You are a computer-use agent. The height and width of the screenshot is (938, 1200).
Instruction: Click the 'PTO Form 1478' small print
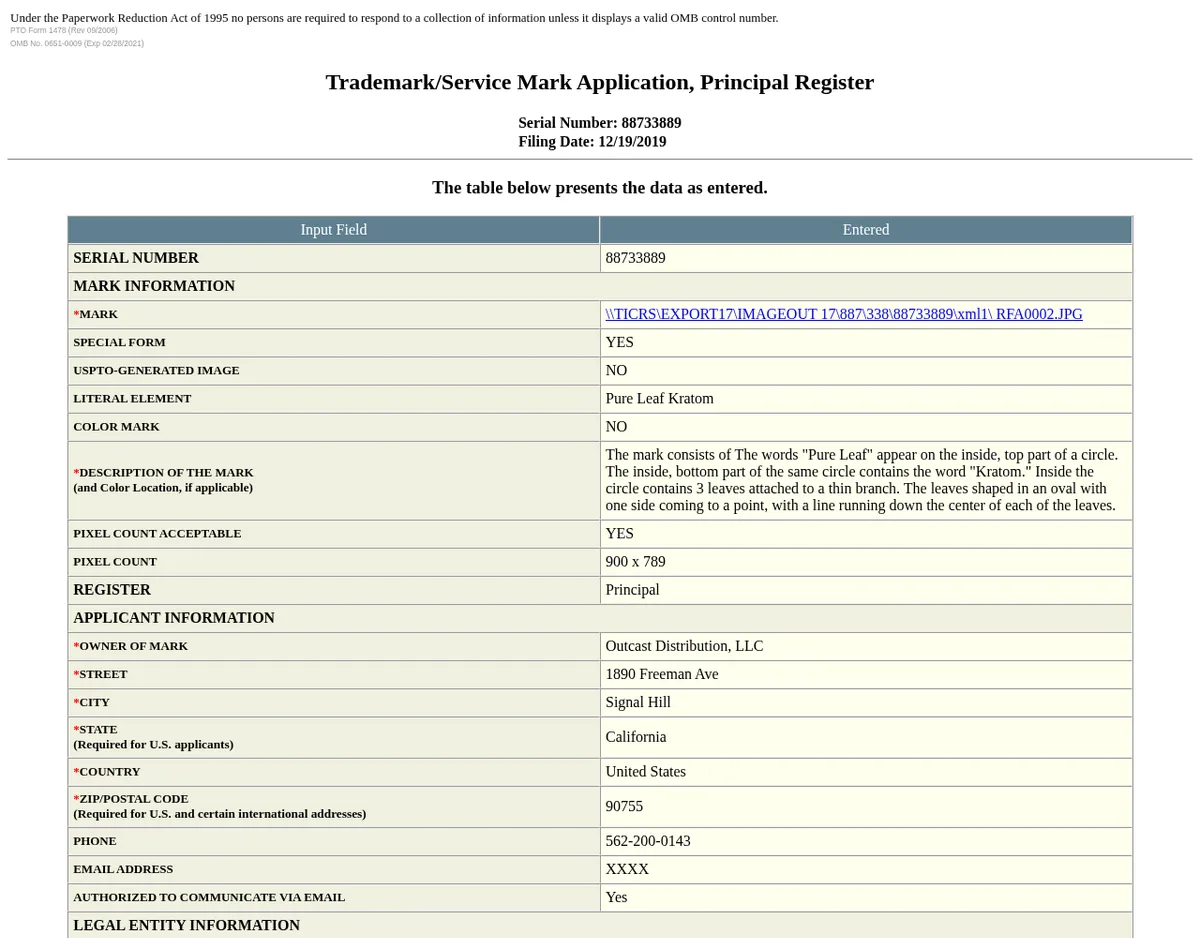point(64,30)
